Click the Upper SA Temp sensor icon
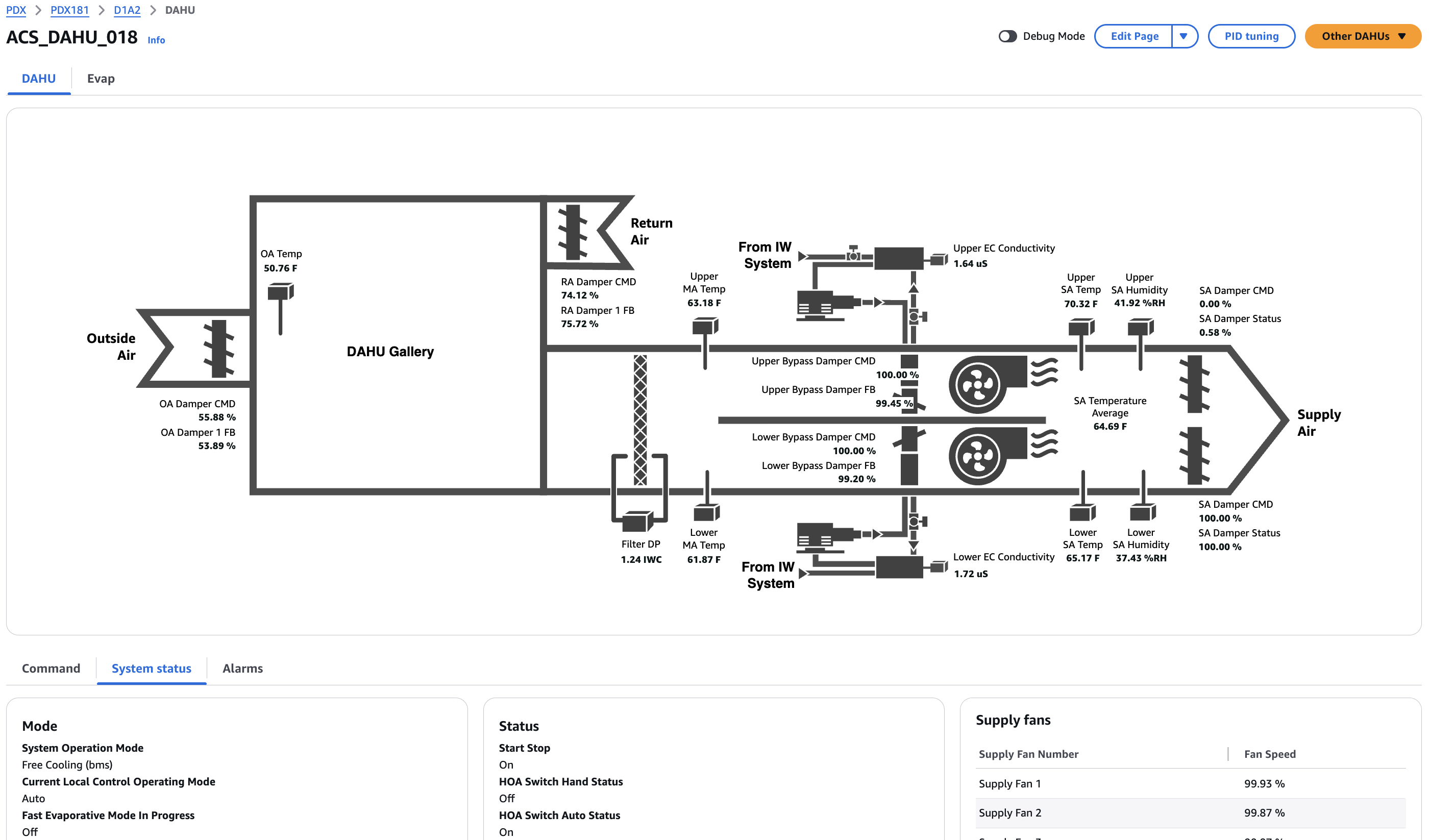This screenshot has height=840, width=1430. coord(1081,344)
